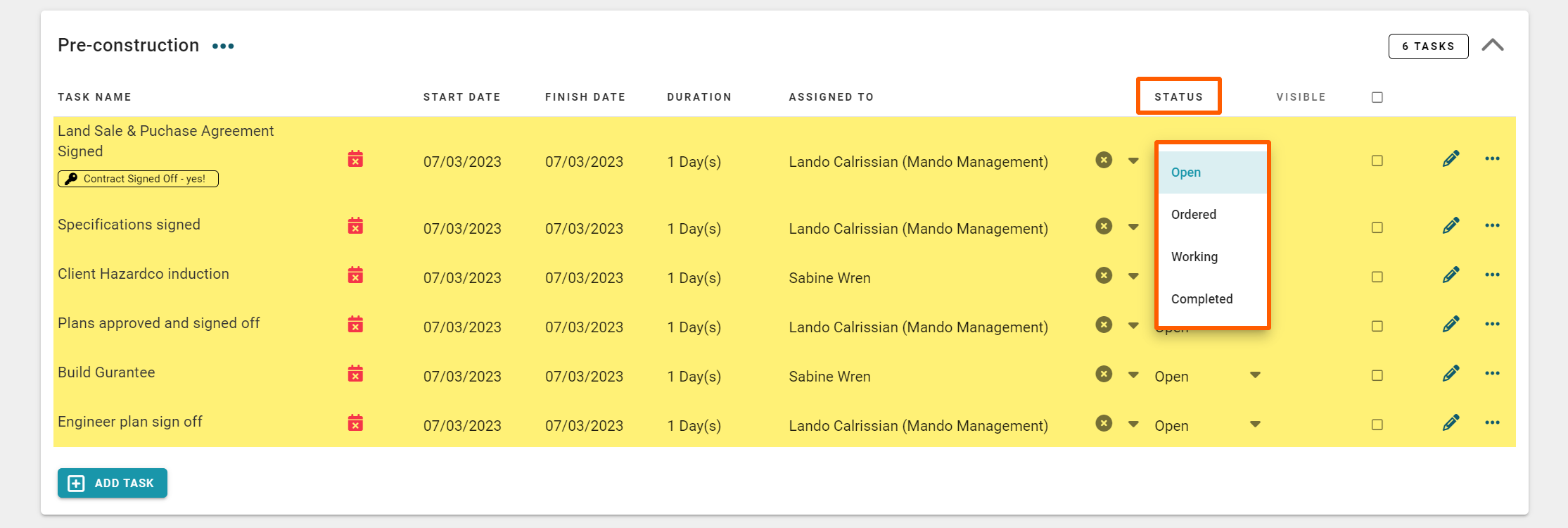Click the red calendar icon for Build Gurantee
Viewport: 1568px width, 528px height.
(355, 374)
